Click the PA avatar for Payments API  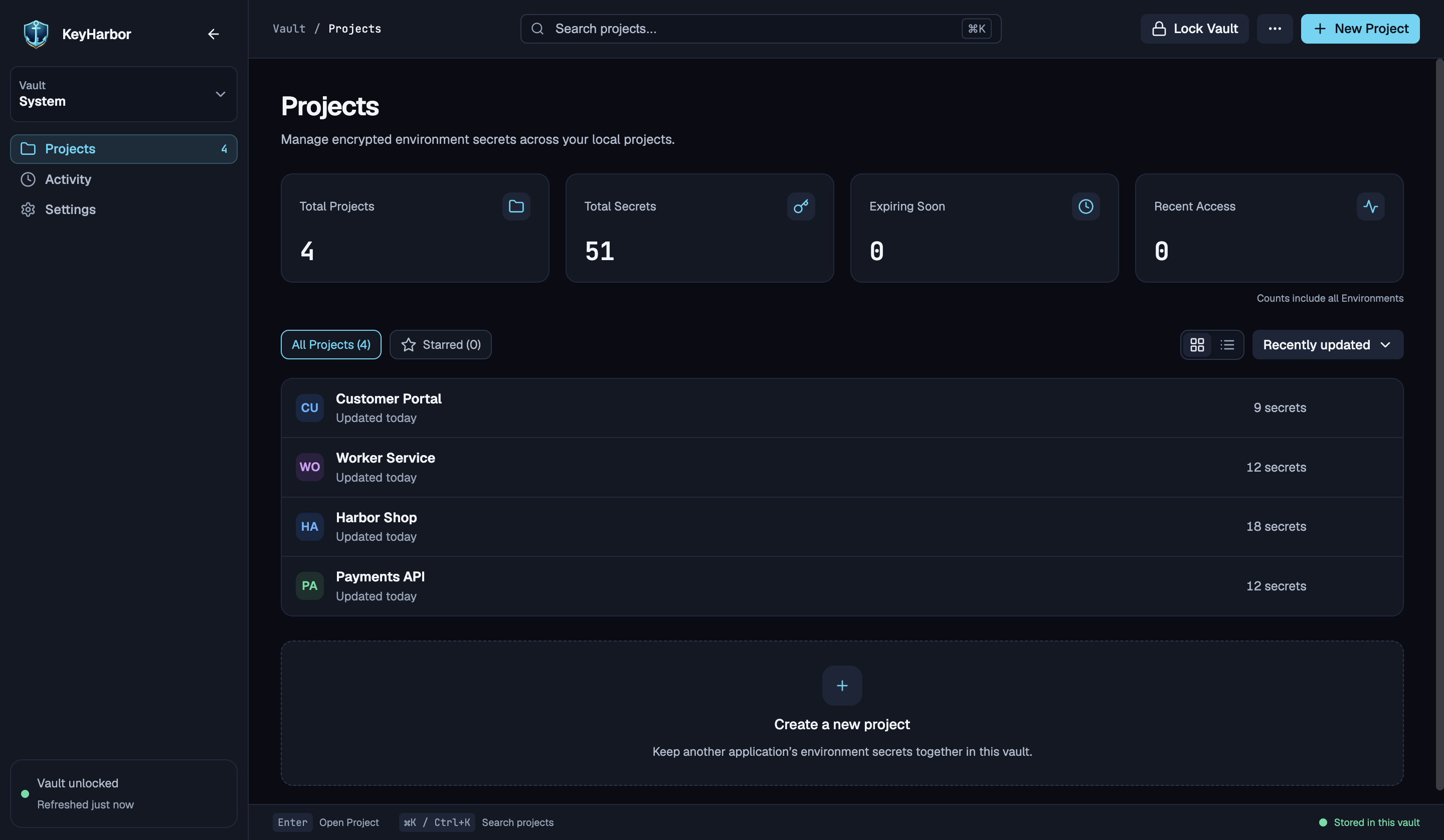tap(309, 585)
